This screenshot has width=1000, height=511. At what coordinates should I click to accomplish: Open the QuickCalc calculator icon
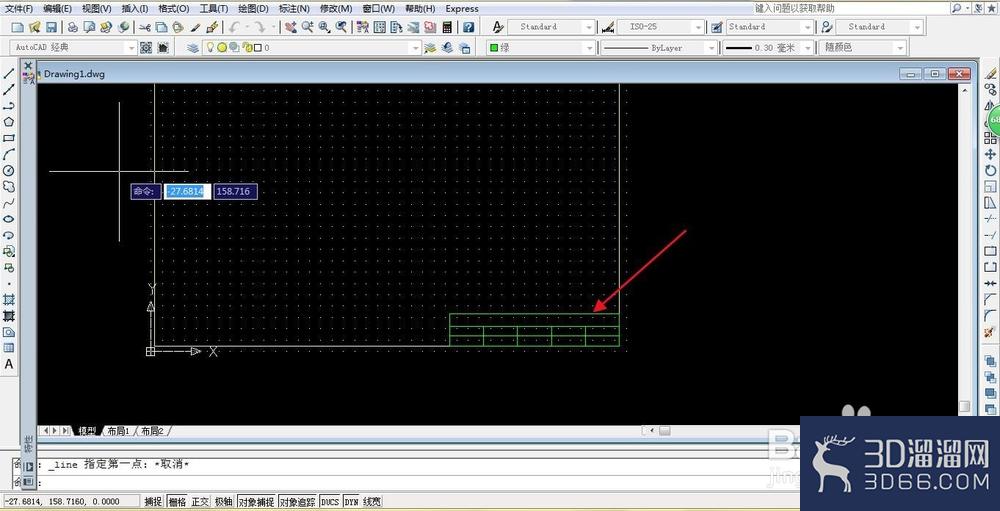coord(447,27)
